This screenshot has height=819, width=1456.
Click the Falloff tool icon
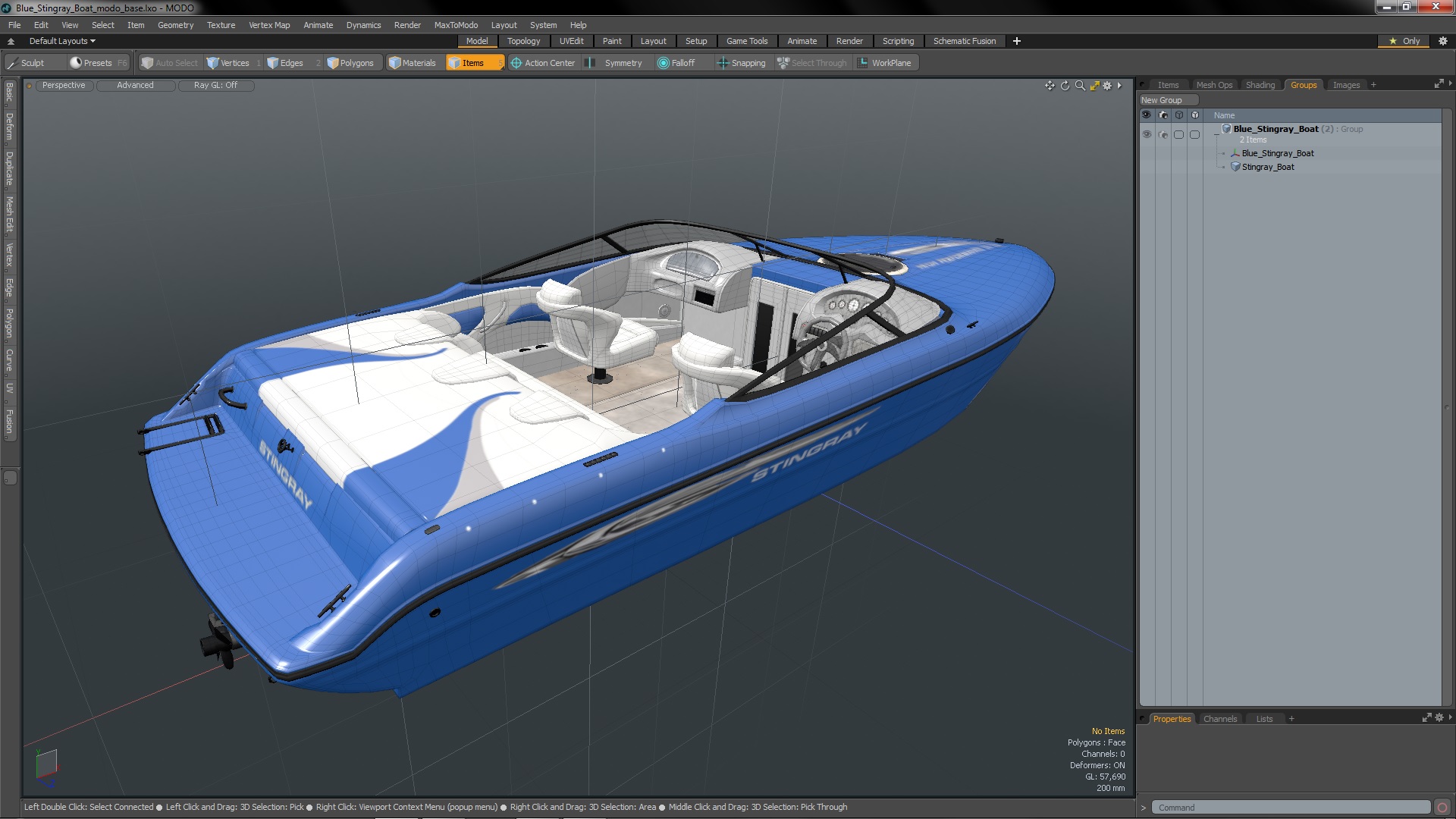(x=664, y=62)
